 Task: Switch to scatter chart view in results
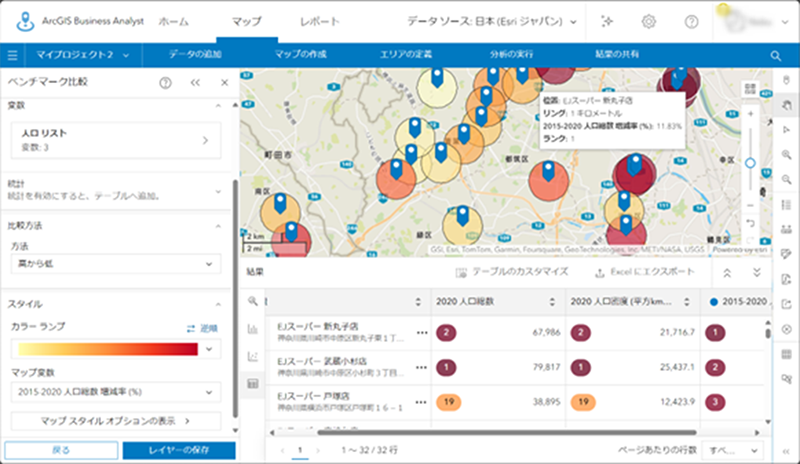pyautogui.click(x=253, y=356)
